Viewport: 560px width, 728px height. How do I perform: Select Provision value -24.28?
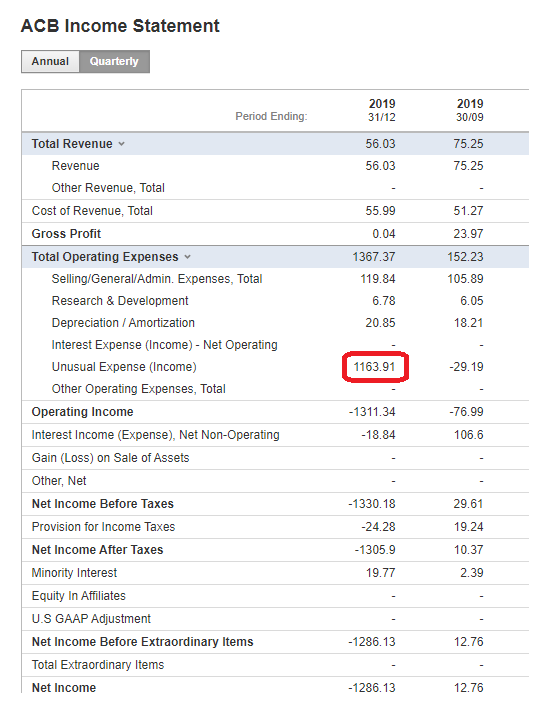tap(378, 526)
